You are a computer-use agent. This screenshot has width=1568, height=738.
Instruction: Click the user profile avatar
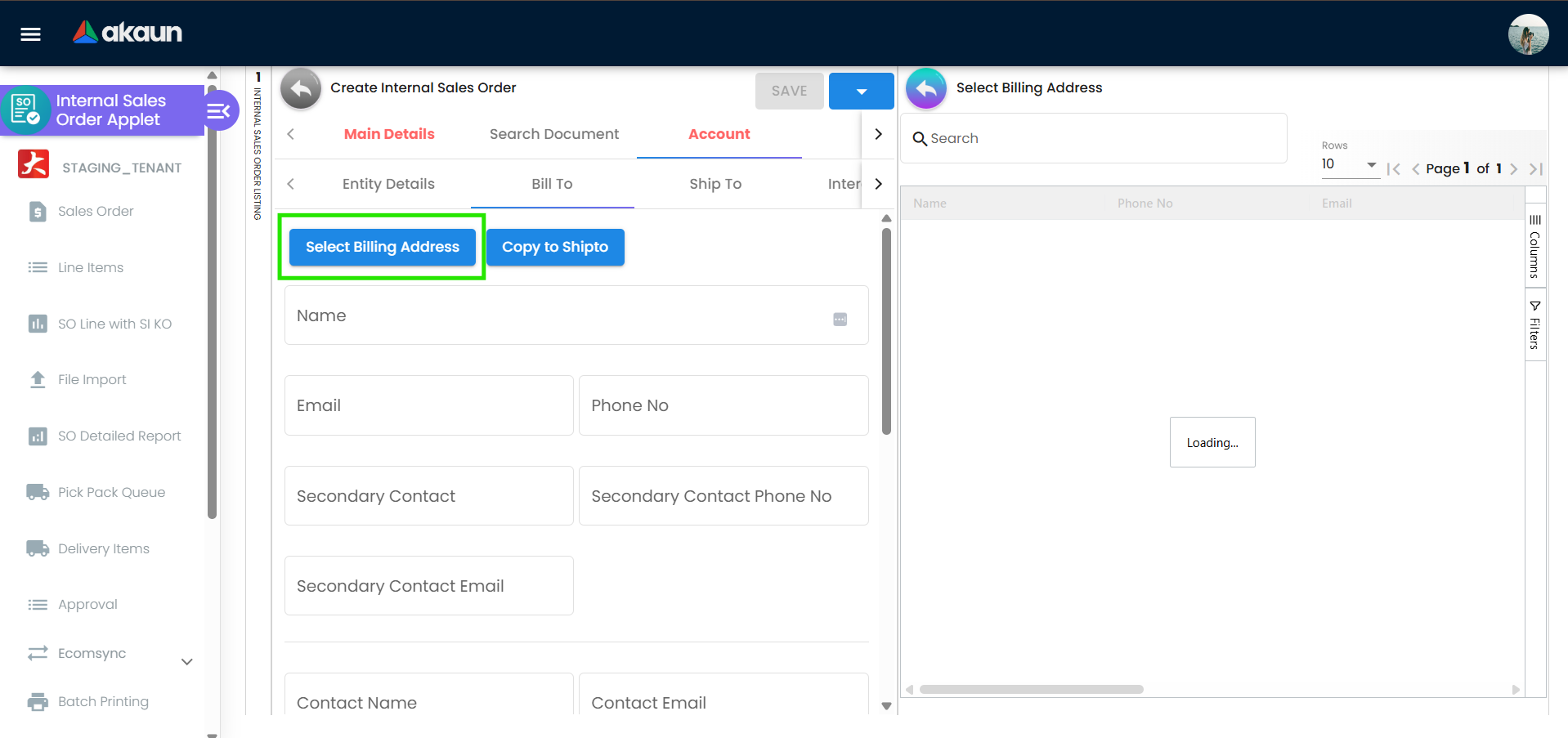1527,34
